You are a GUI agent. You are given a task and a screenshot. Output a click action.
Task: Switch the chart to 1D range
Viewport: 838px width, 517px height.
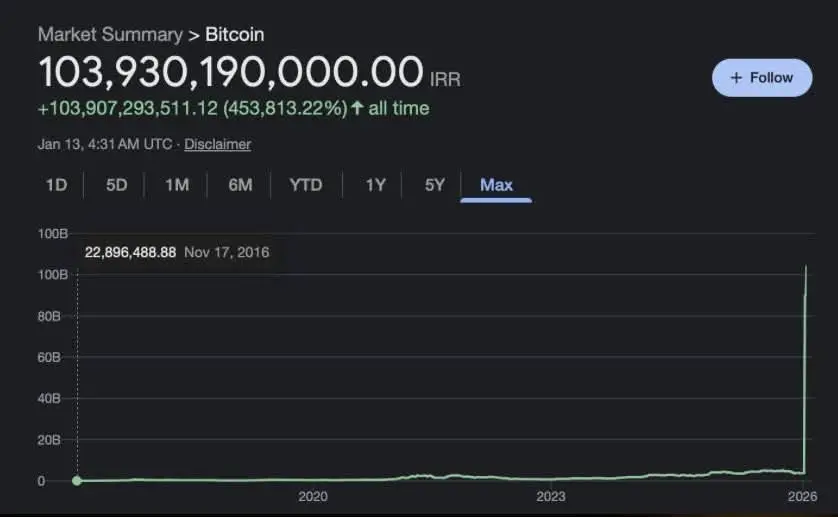click(x=56, y=184)
